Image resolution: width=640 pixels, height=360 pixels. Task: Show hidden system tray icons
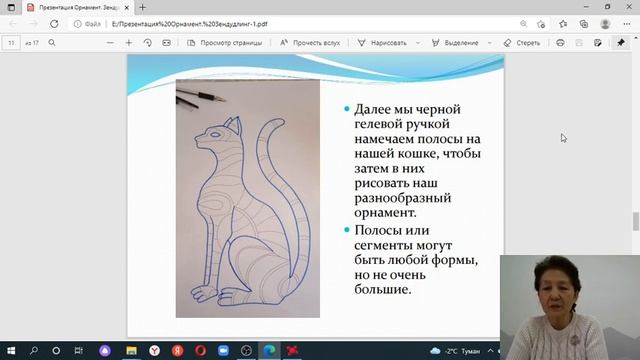click(x=490, y=351)
